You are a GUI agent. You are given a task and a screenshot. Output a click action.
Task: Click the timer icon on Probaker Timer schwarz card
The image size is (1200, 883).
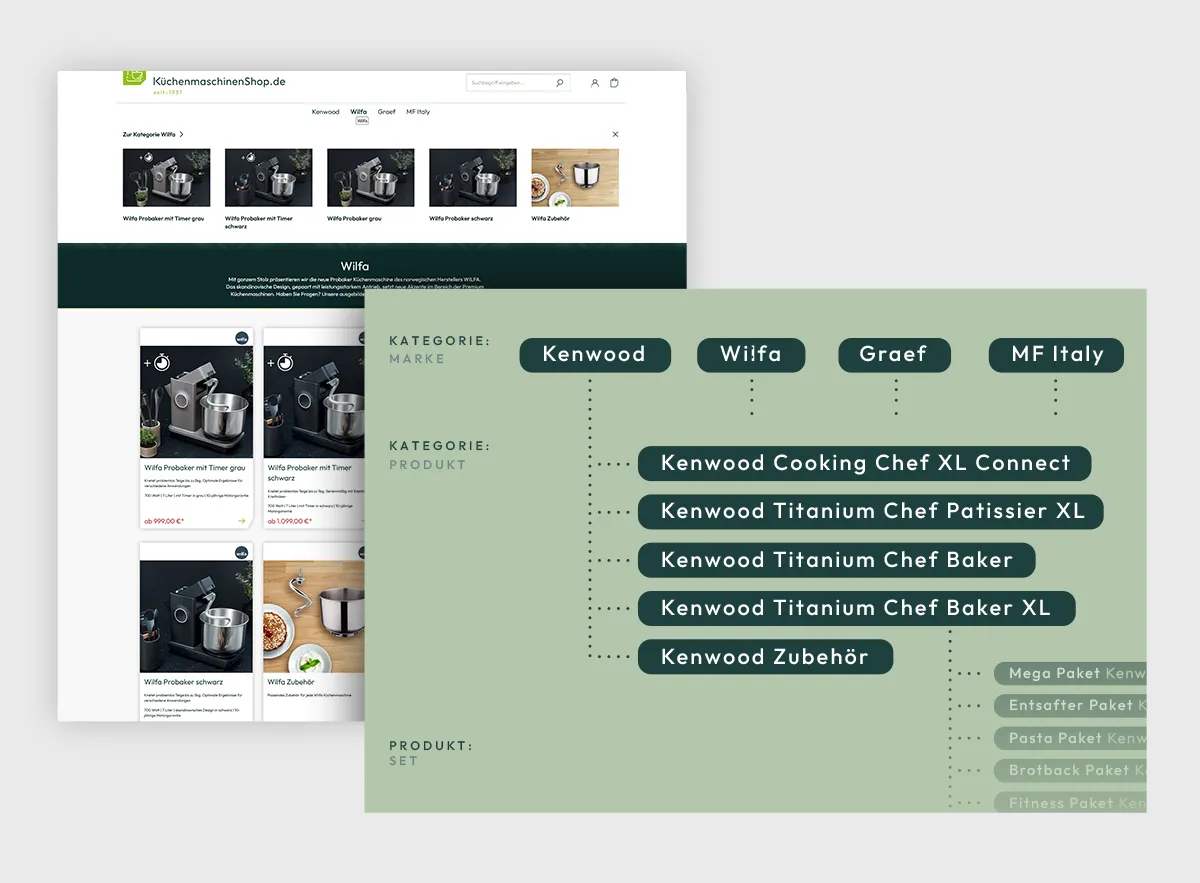click(x=285, y=362)
